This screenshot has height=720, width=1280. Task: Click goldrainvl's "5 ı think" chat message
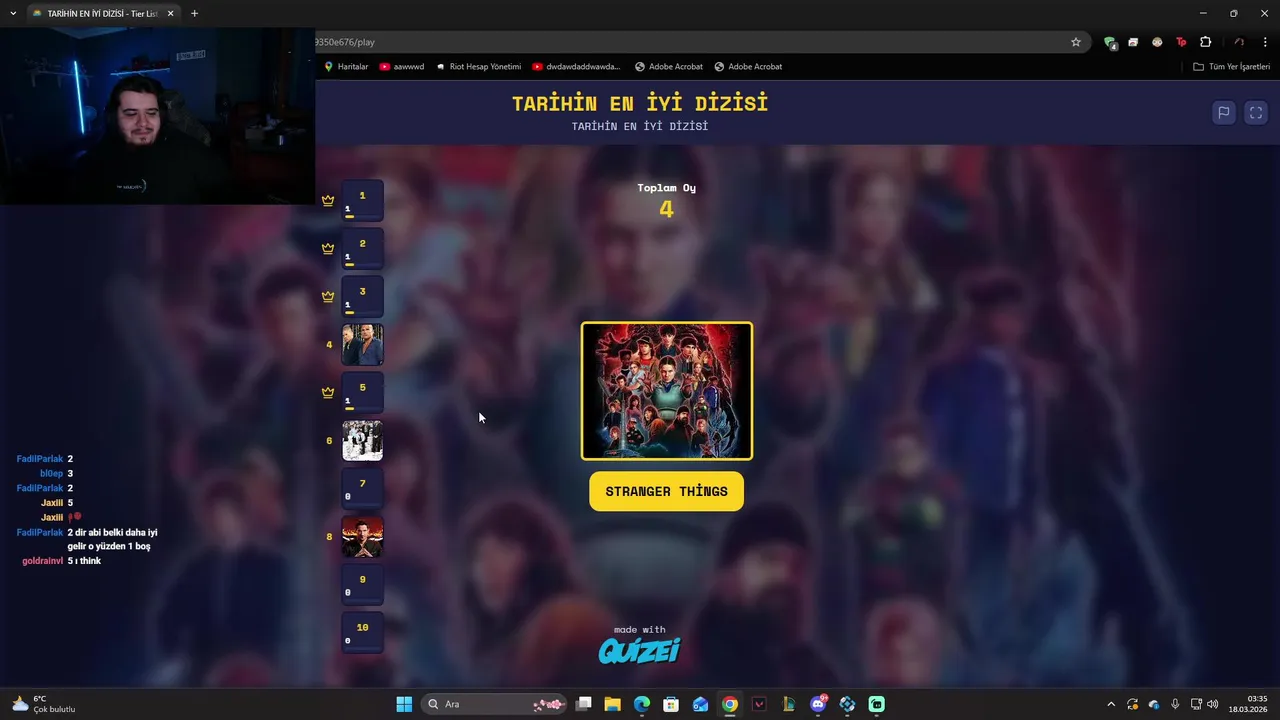pos(62,561)
